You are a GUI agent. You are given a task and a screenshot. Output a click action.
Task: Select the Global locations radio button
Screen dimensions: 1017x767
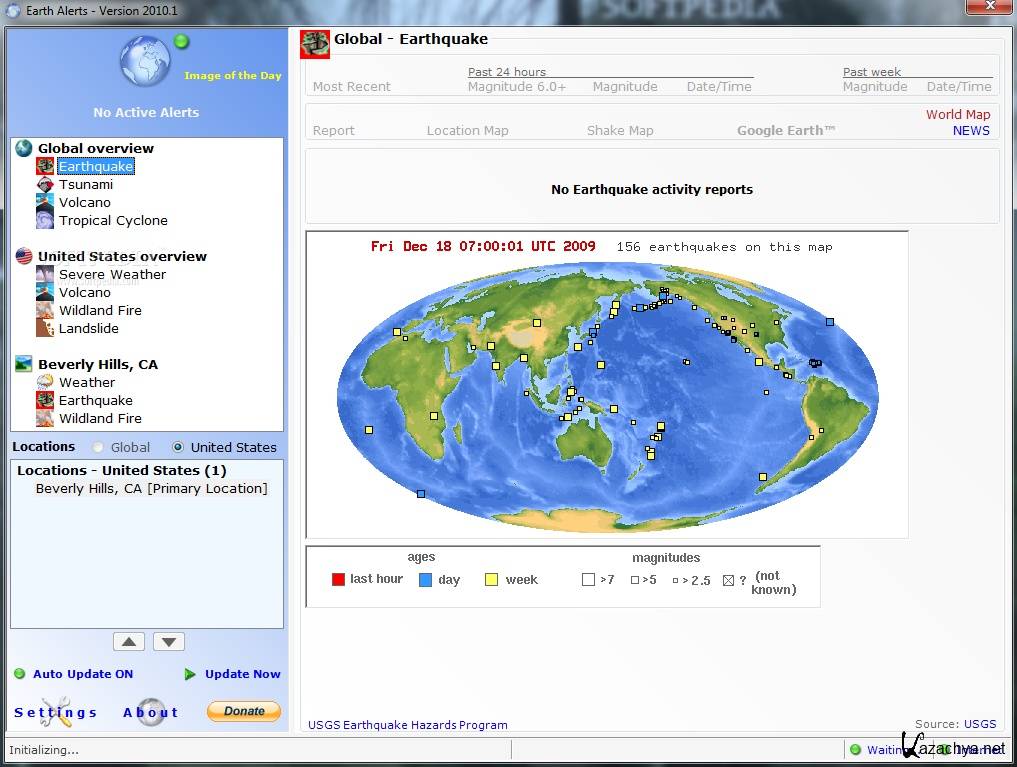(98, 448)
